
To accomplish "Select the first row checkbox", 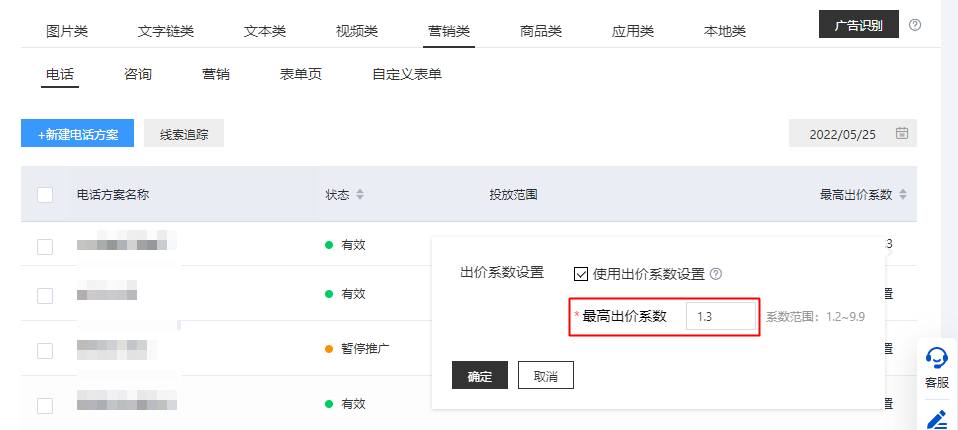I will (45, 245).
